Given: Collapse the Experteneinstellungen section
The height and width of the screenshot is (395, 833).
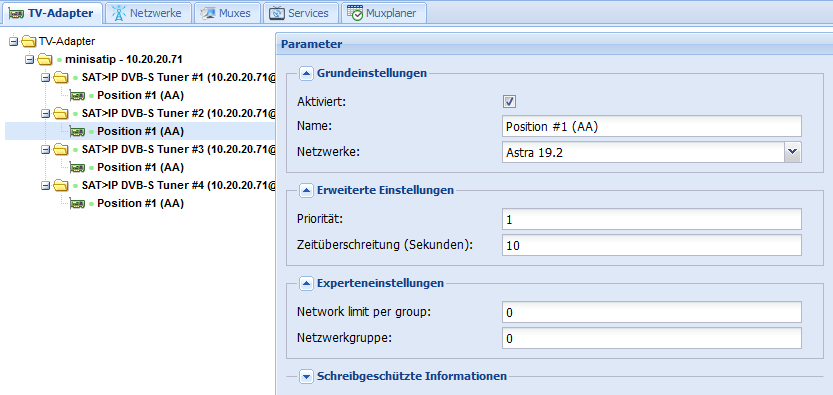Looking at the screenshot, I should click(306, 284).
